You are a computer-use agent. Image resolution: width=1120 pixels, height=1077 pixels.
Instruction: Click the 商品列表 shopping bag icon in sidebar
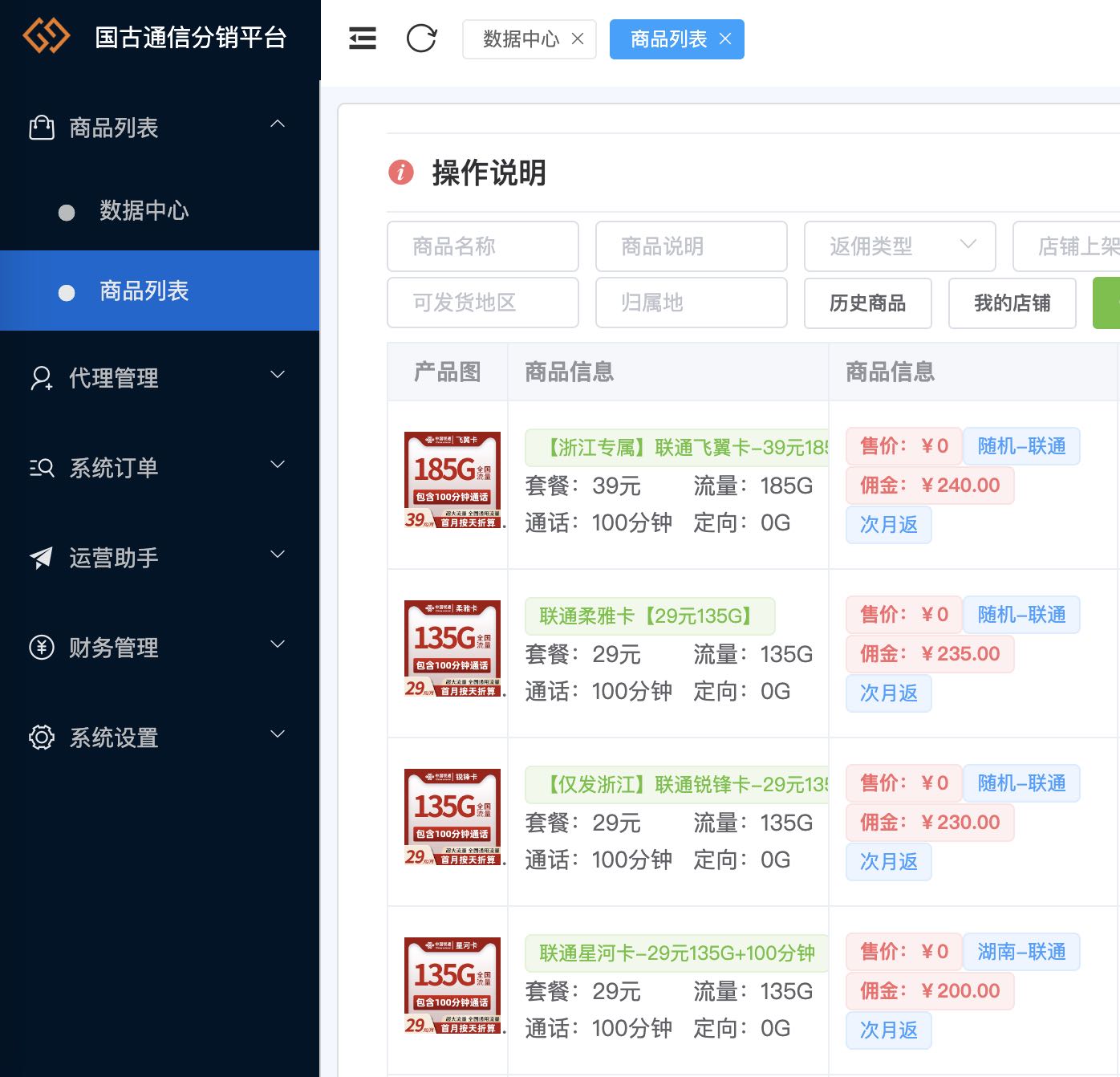[40, 127]
